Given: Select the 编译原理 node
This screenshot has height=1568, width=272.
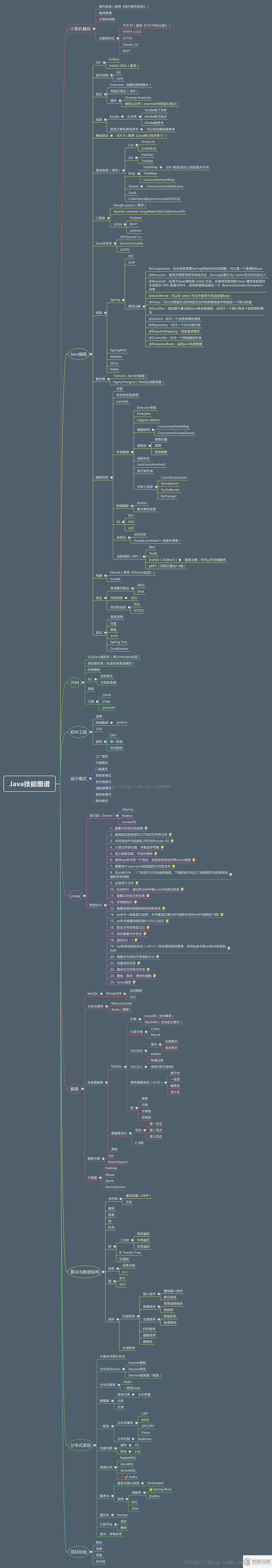Looking at the screenshot, I should pyautogui.click(x=105, y=13).
